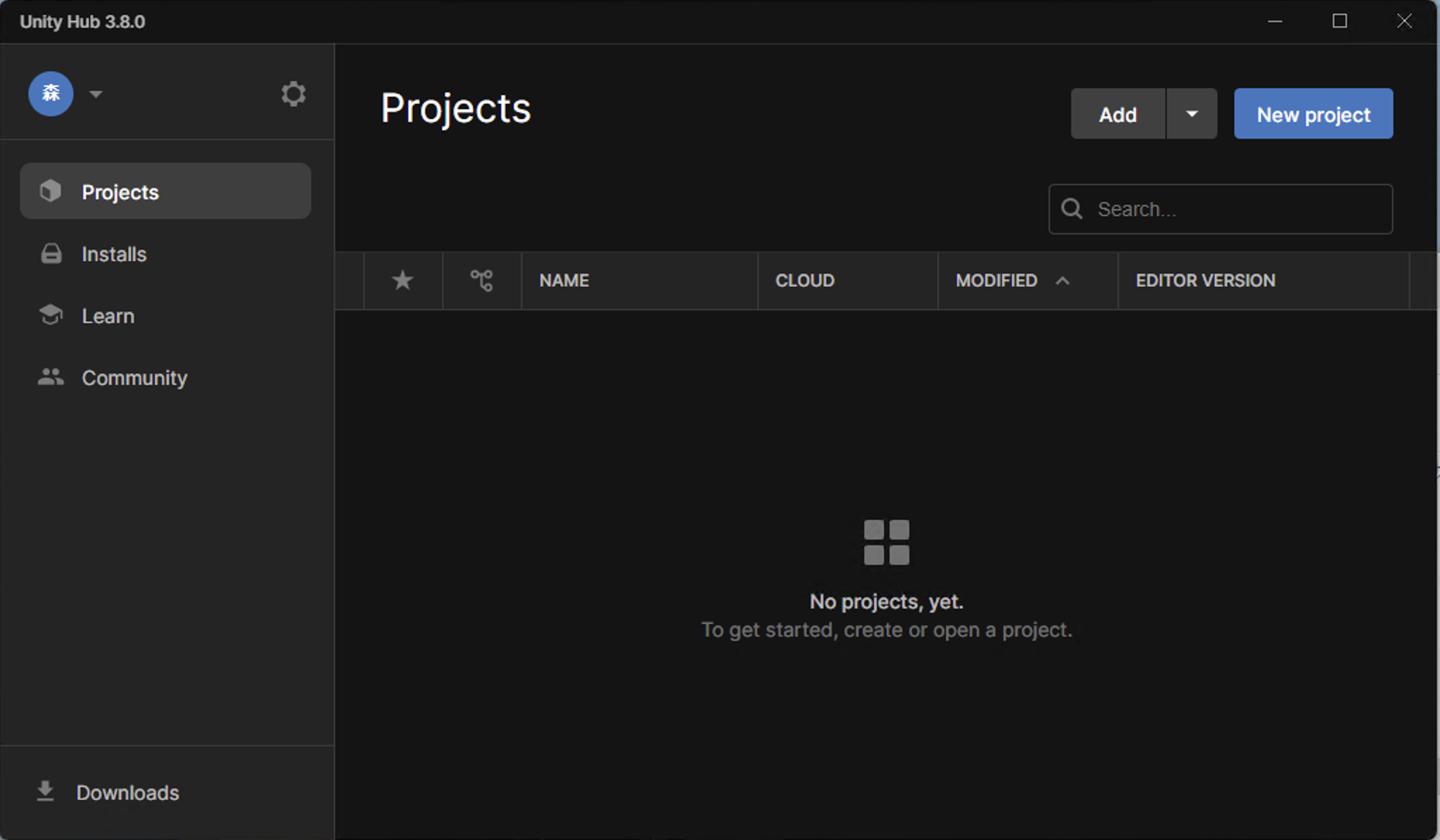
Task: Open dropdown arrow next to Add
Action: coord(1191,114)
